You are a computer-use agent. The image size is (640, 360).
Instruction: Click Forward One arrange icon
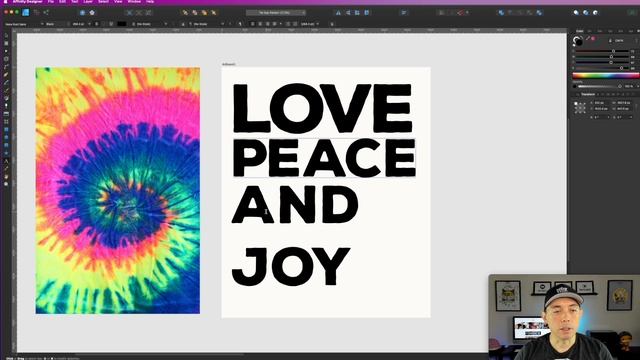click(204, 13)
